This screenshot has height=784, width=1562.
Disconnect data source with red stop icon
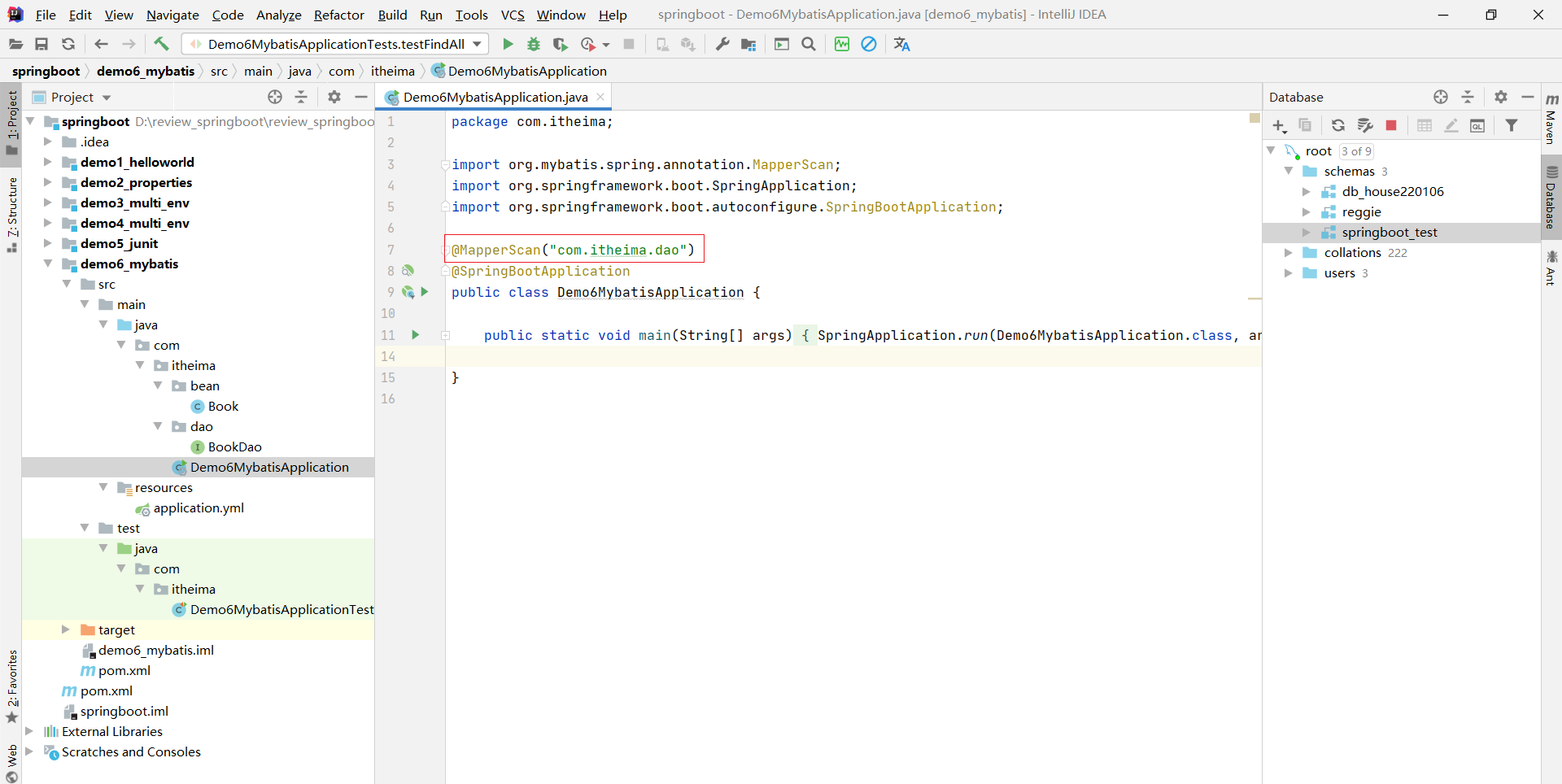pyautogui.click(x=1391, y=125)
